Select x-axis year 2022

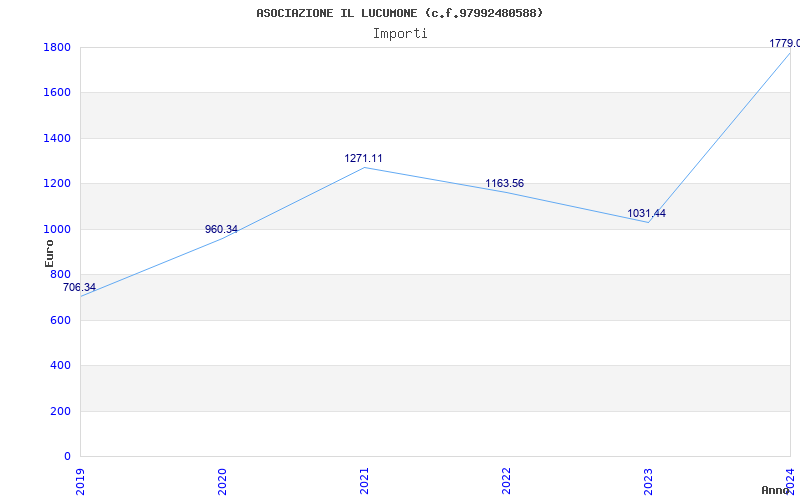pos(506,481)
